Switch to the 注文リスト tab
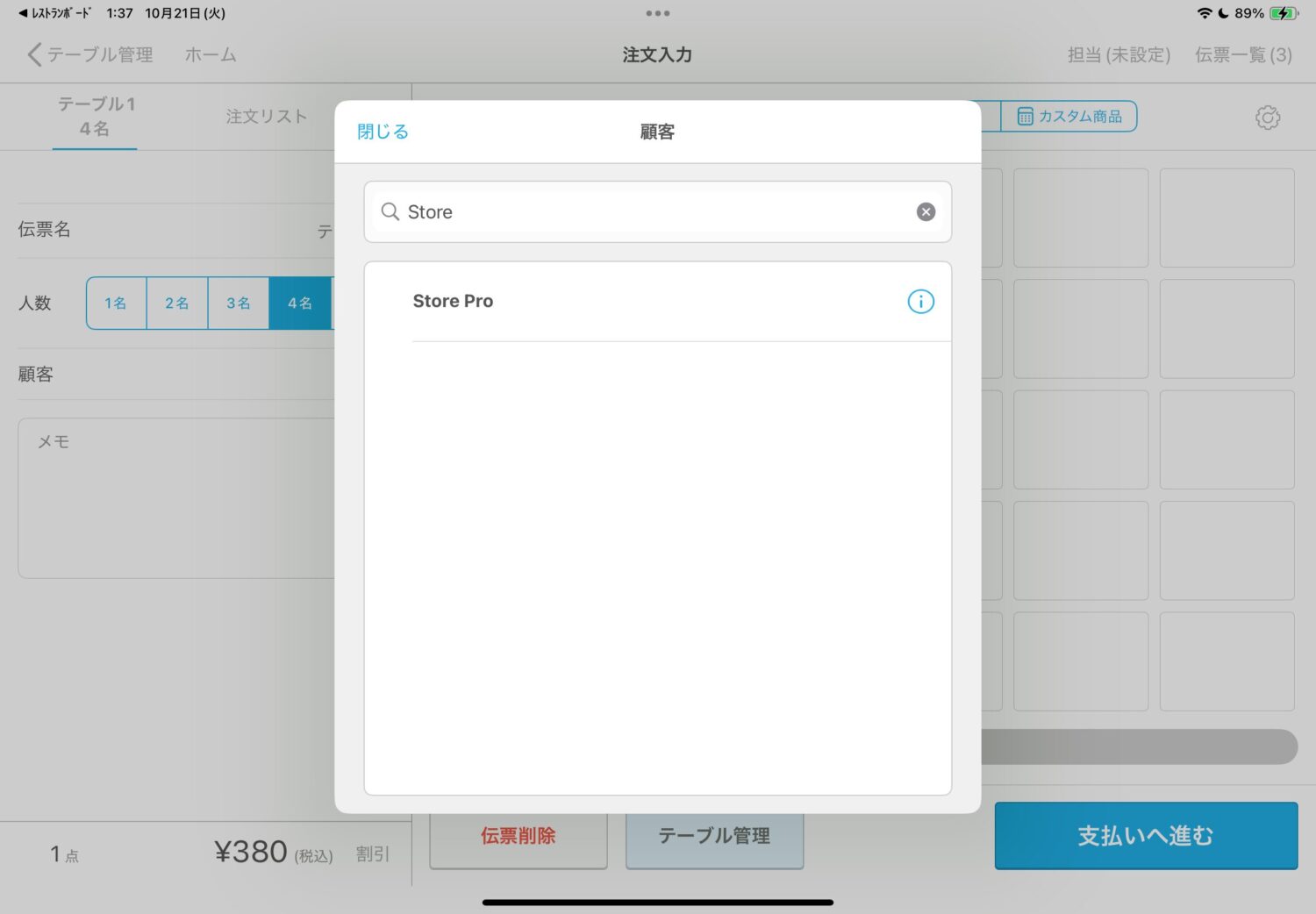The height and width of the screenshot is (914, 1316). [x=266, y=117]
